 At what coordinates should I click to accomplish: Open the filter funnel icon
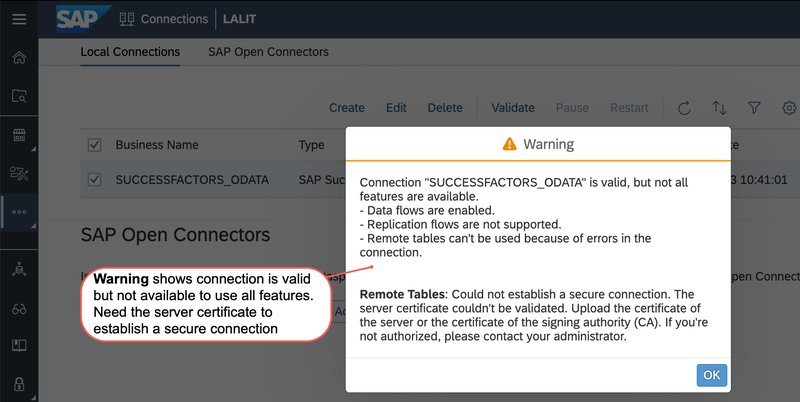pyautogui.click(x=754, y=108)
